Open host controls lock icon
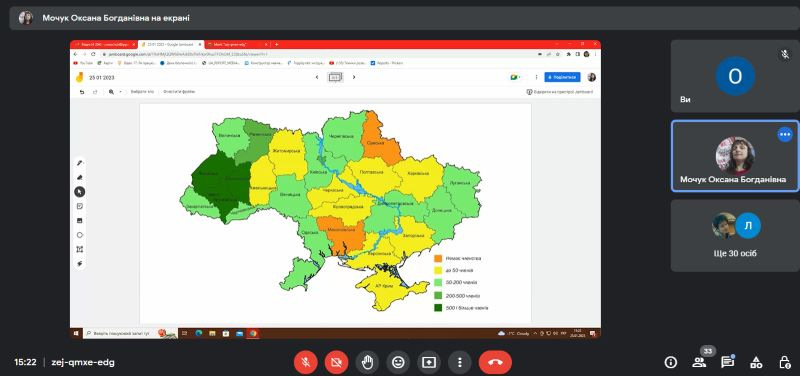 click(x=785, y=362)
